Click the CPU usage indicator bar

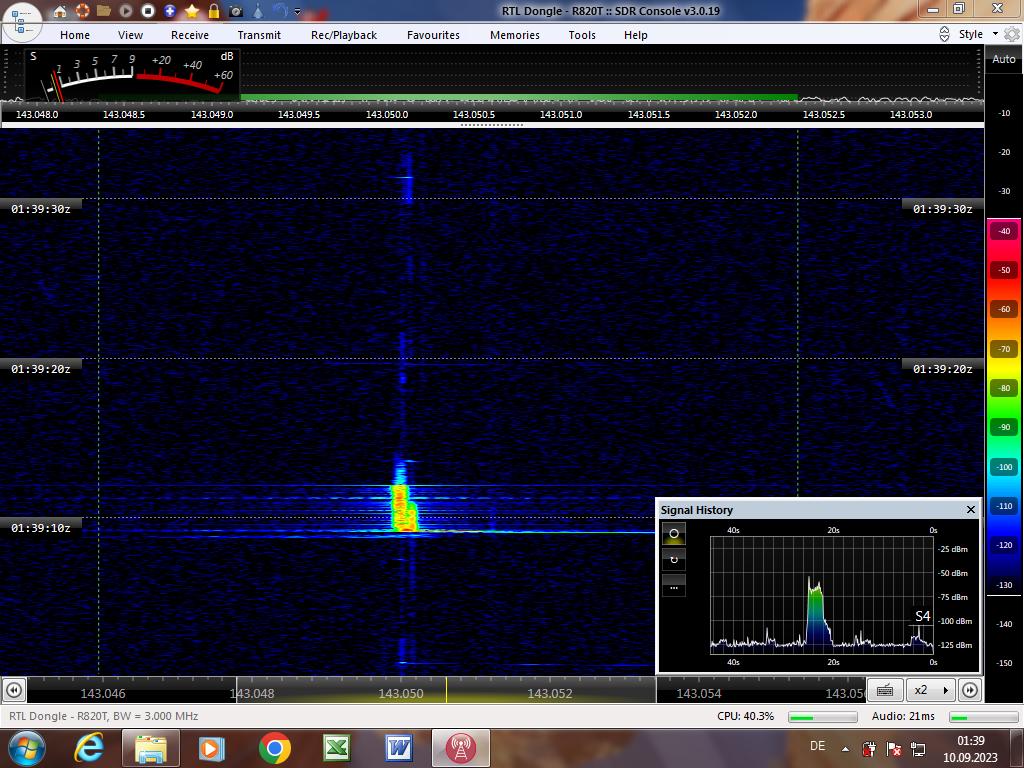click(822, 717)
